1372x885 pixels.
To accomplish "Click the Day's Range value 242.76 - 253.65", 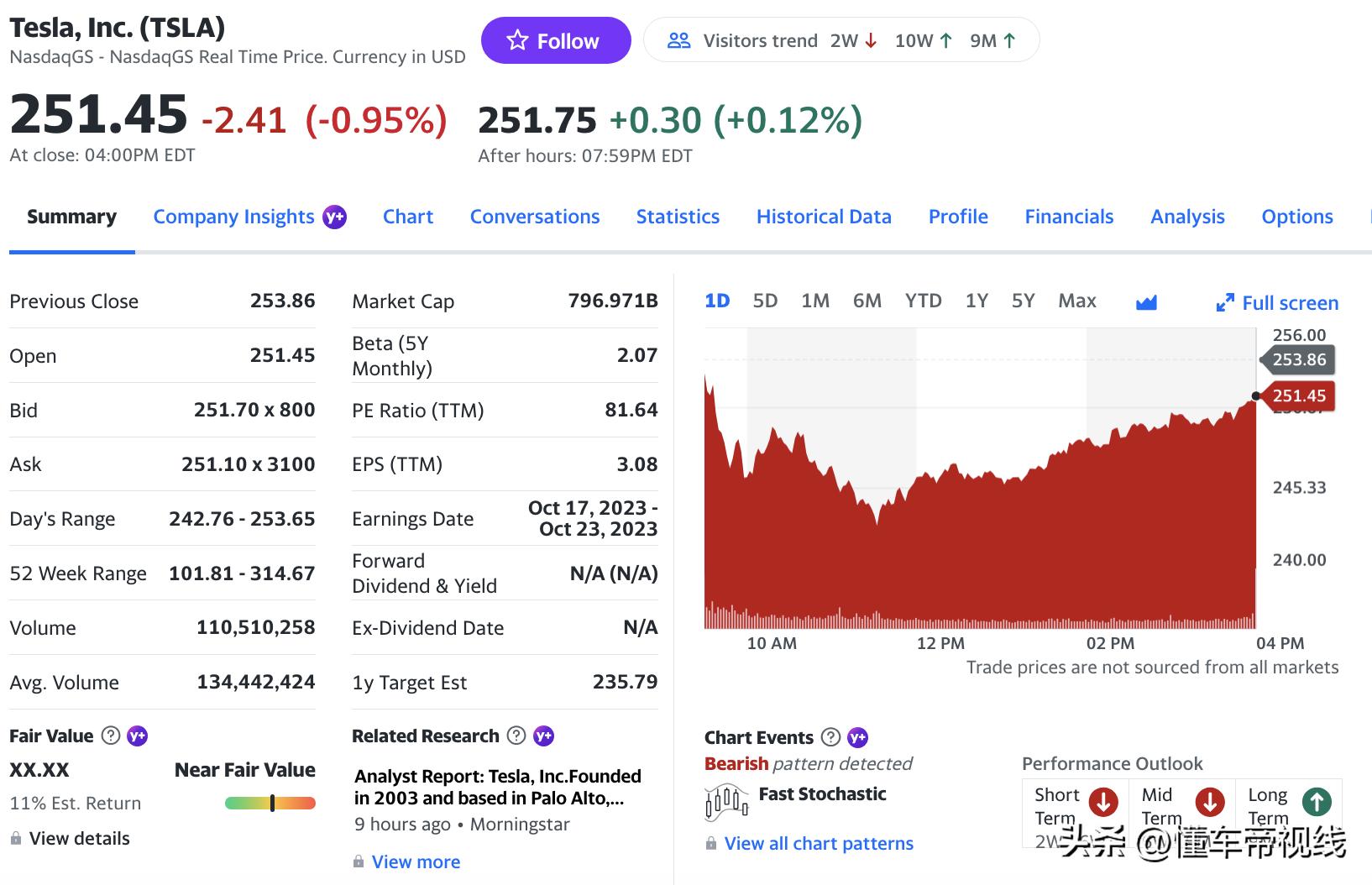I will click(242, 519).
